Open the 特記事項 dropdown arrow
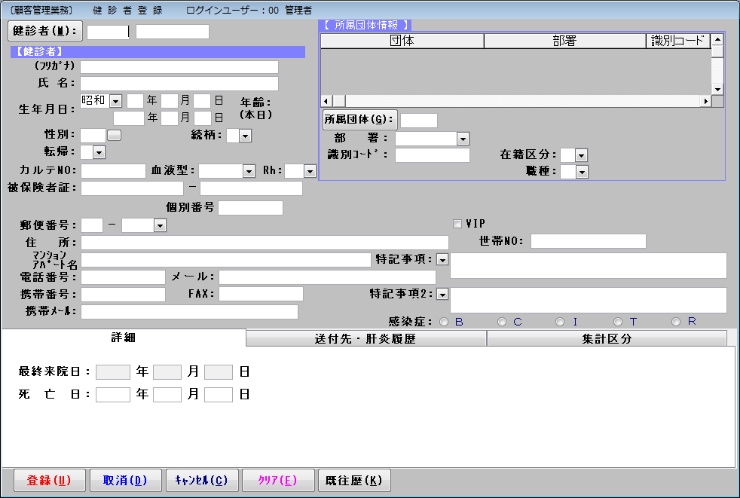Viewport: 740px width, 498px height. (442, 259)
